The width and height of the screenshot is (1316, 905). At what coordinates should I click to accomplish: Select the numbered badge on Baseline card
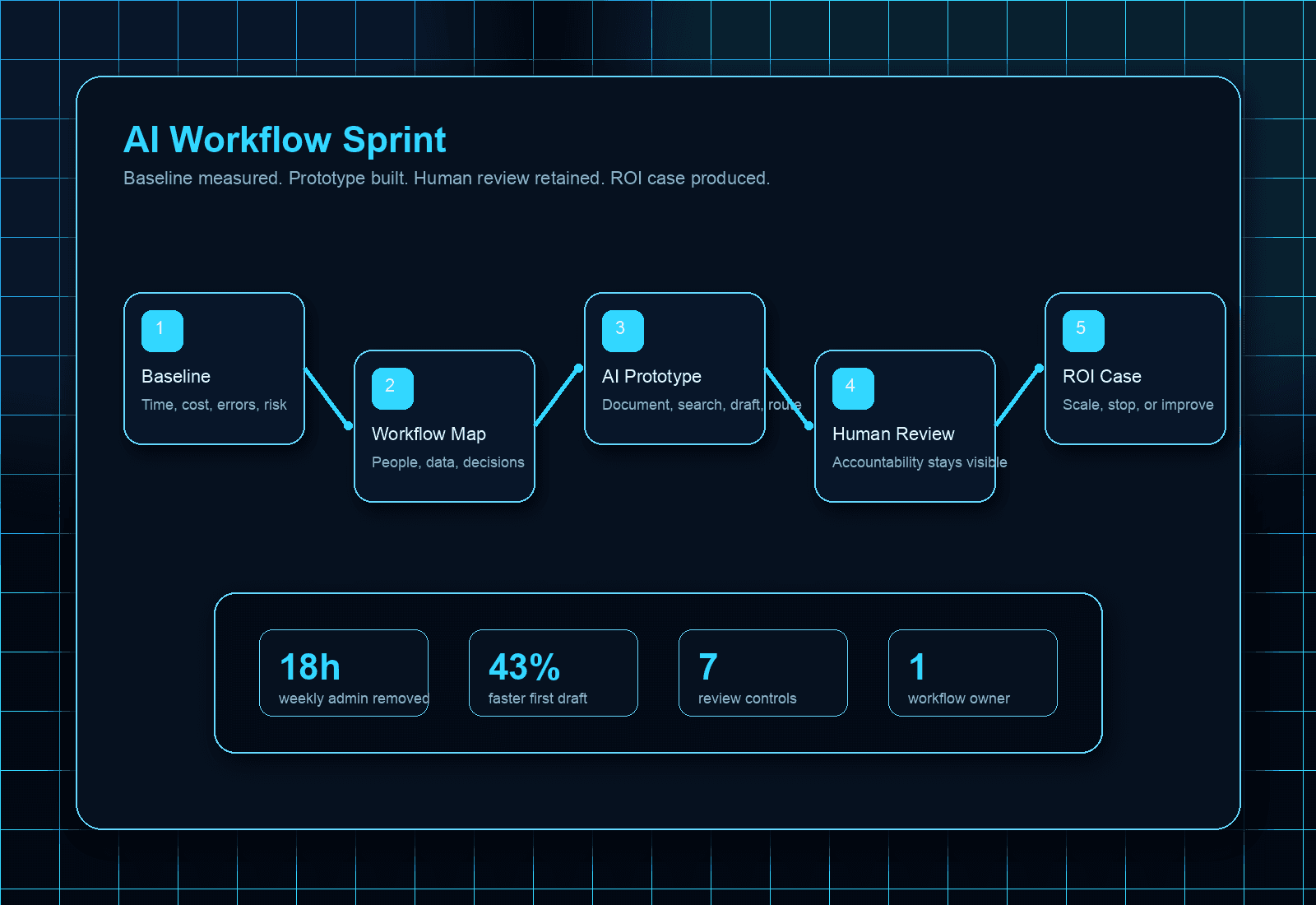161,330
